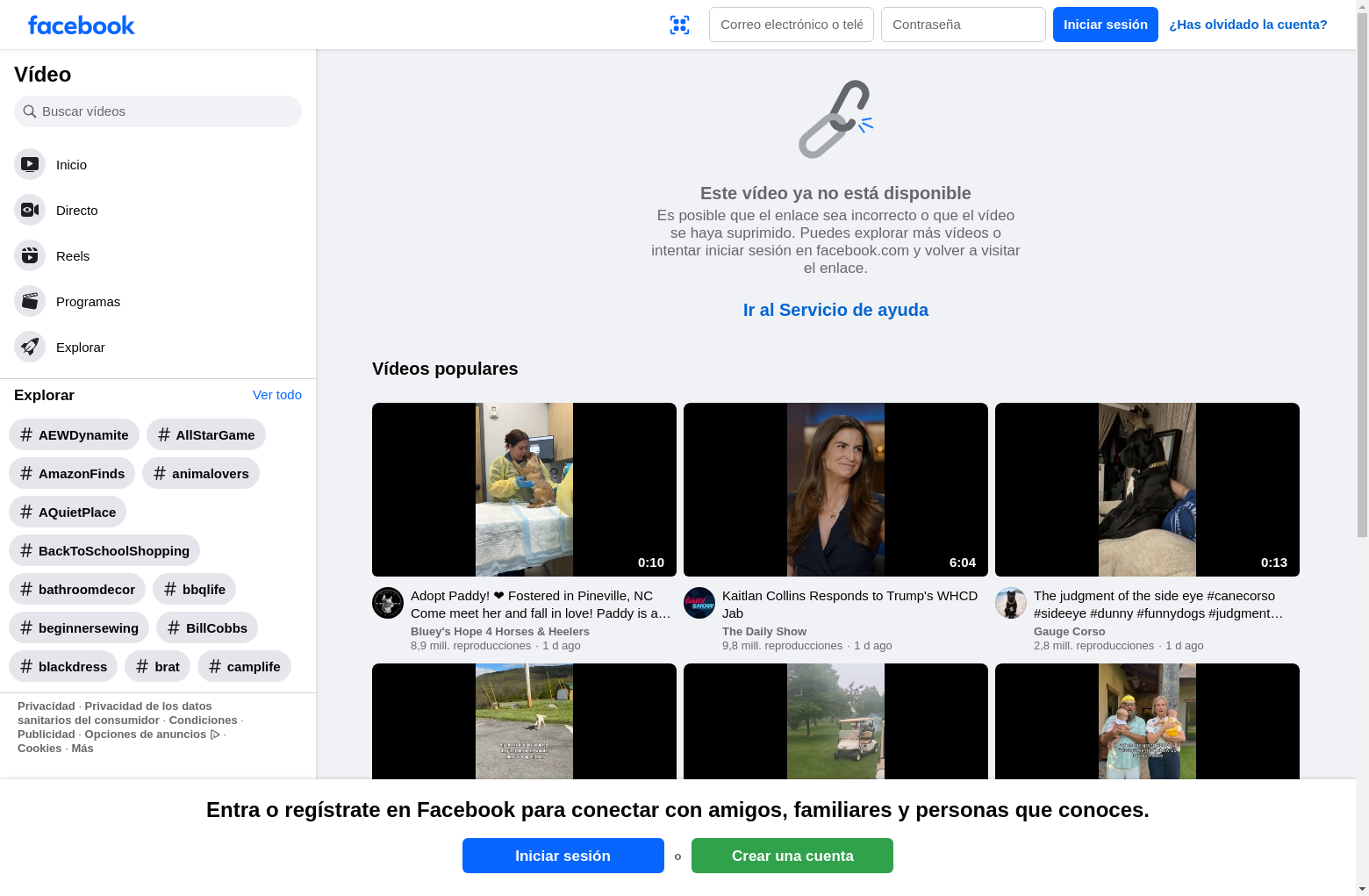Click the Programas clapperboard icon
This screenshot has width=1369, height=896.
(x=30, y=301)
